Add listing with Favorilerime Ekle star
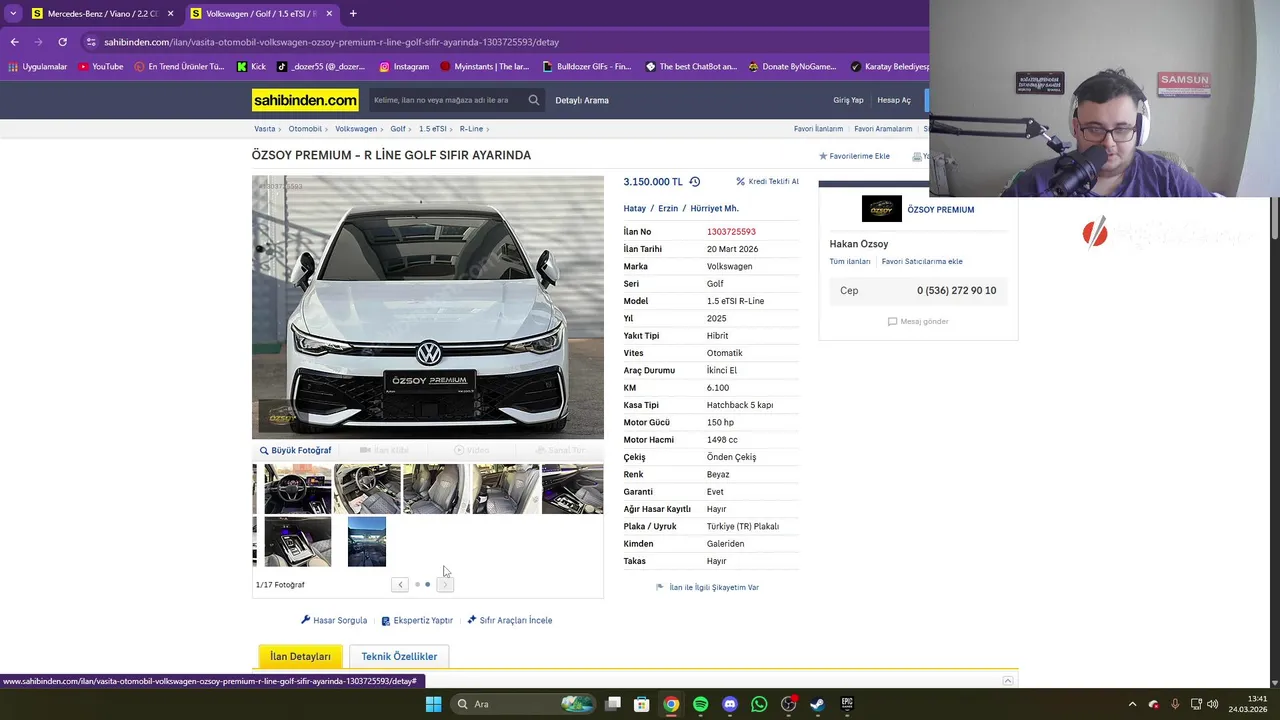1280x720 pixels. click(x=854, y=156)
